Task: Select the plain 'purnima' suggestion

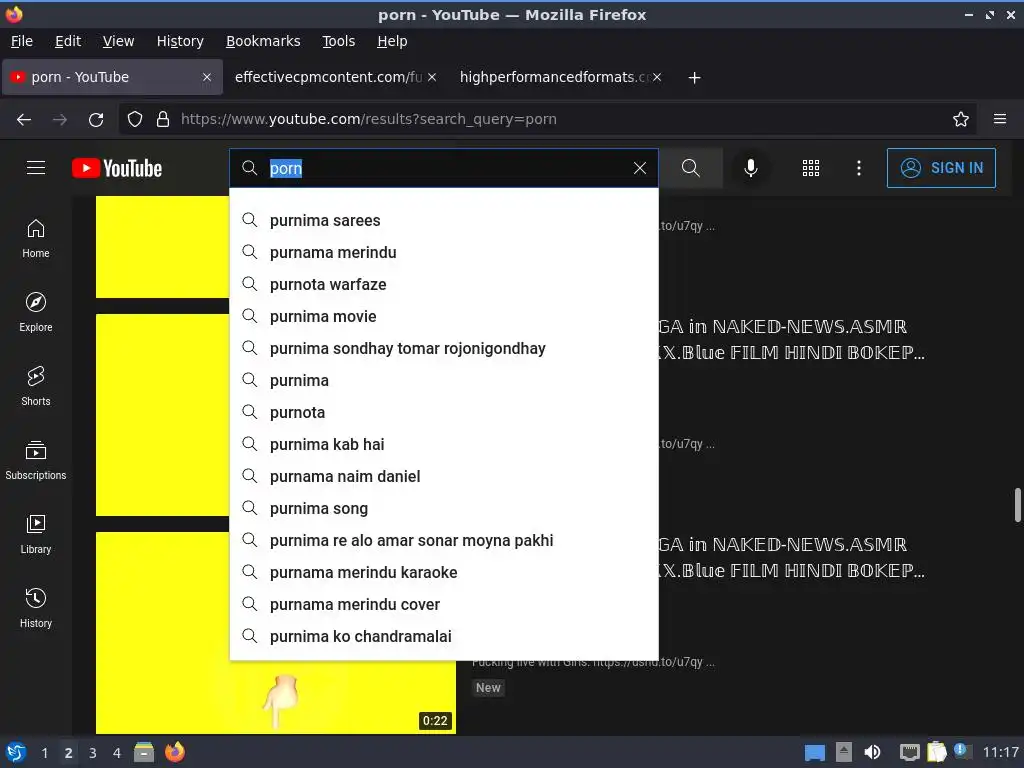Action: (444, 380)
